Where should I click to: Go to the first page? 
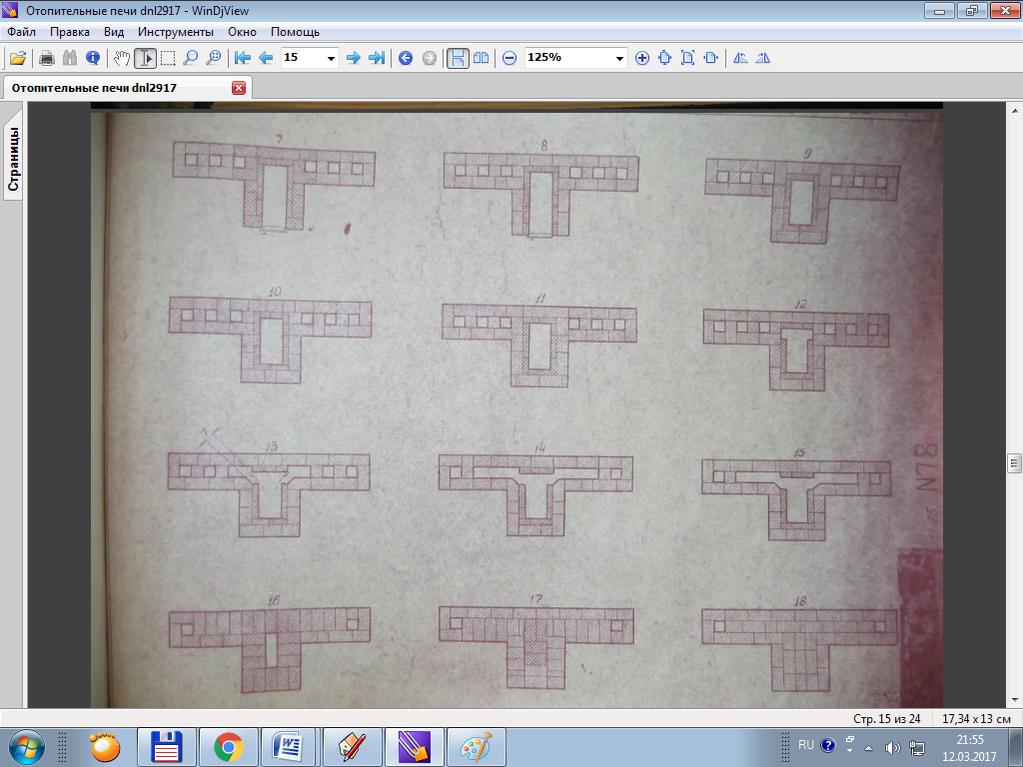tap(242, 58)
